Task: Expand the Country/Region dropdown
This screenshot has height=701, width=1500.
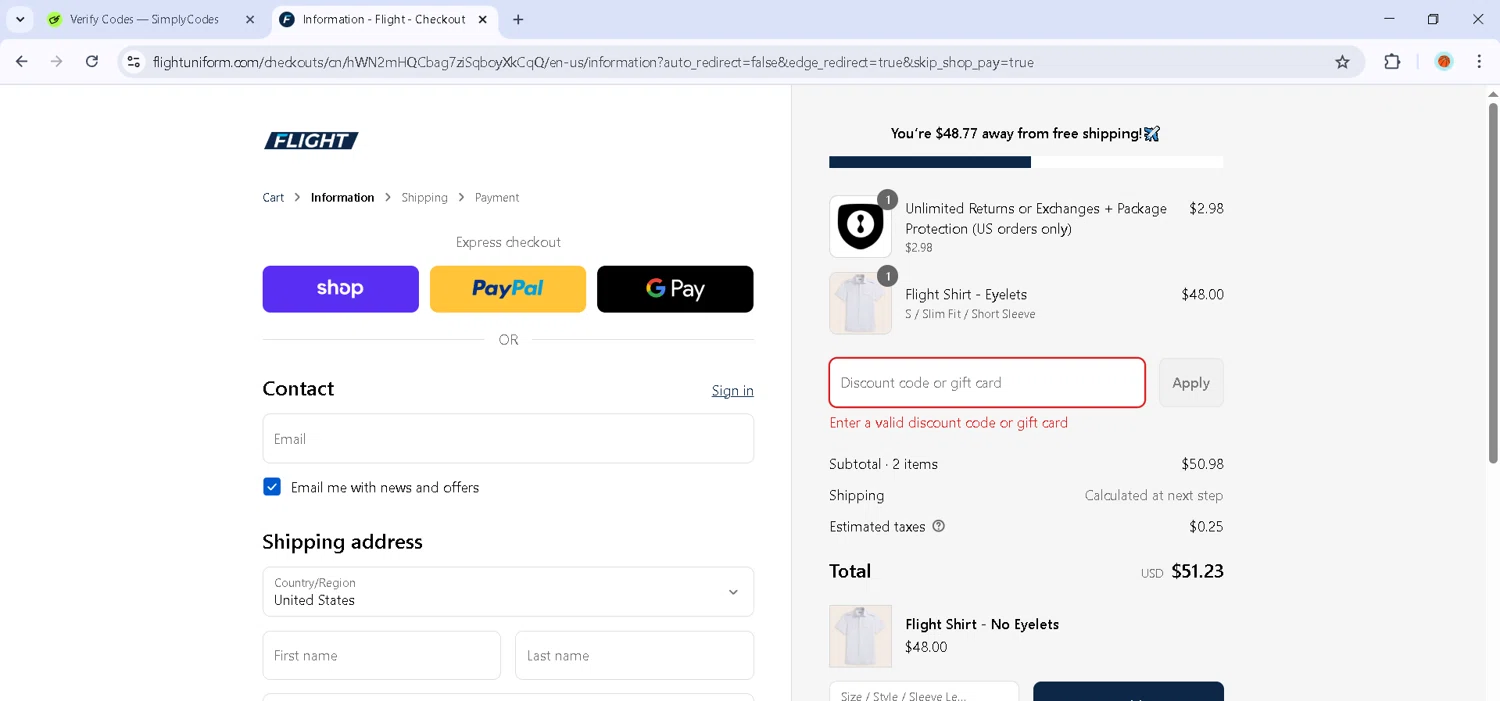Action: tap(508, 592)
